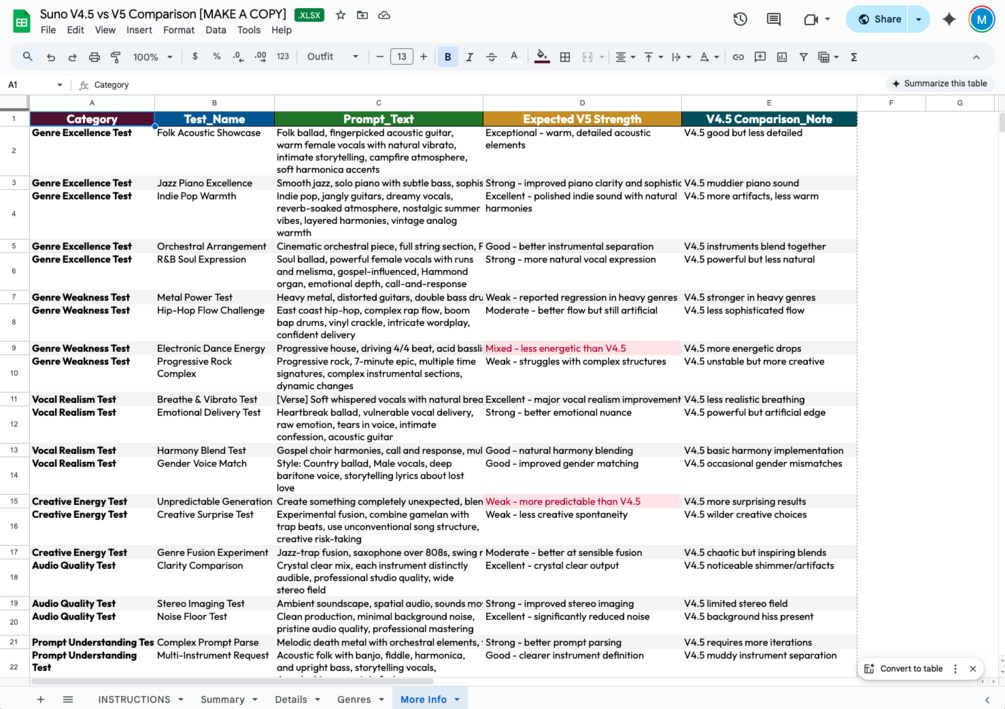This screenshot has height=709, width=1005.
Task: Undo the last action
Action: 51,57
